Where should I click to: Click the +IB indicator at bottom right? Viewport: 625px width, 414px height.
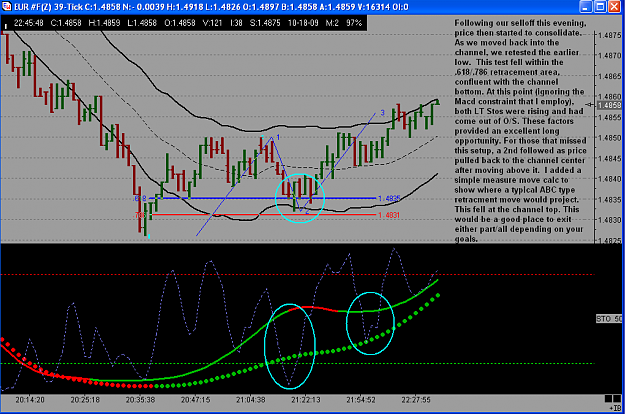615,408
